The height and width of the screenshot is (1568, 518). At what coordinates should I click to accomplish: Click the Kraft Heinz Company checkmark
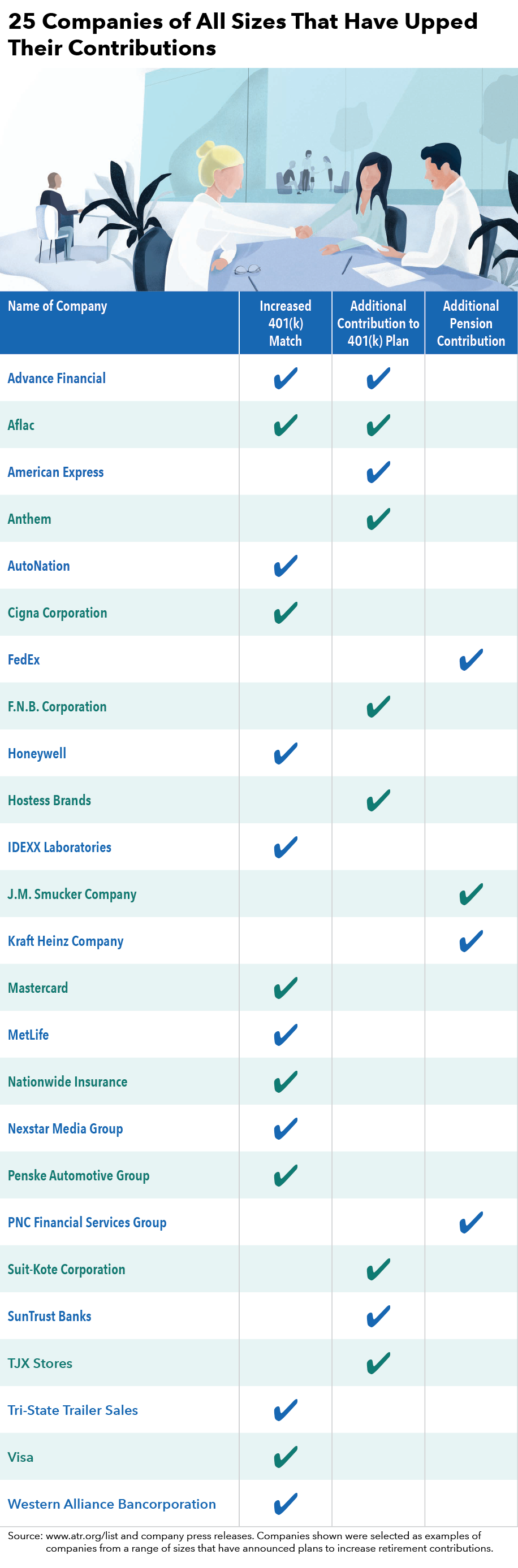point(471,940)
